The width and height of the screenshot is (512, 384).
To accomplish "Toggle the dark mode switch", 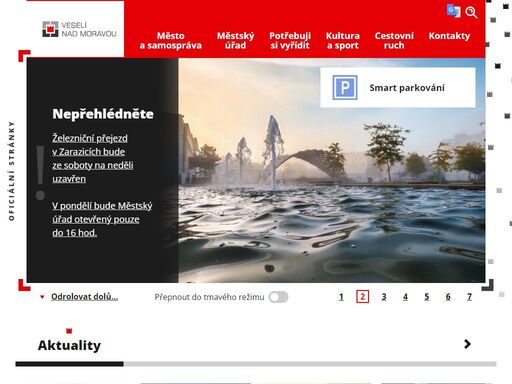I will click(x=279, y=297).
